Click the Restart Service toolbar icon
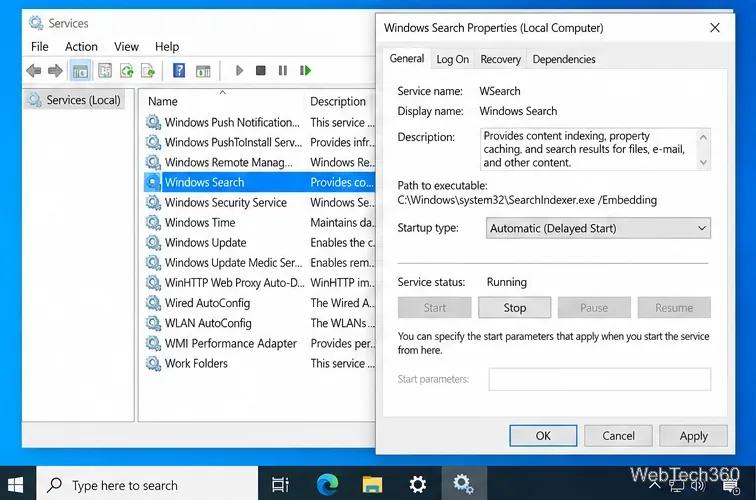Image resolution: width=756 pixels, height=500 pixels. (305, 71)
